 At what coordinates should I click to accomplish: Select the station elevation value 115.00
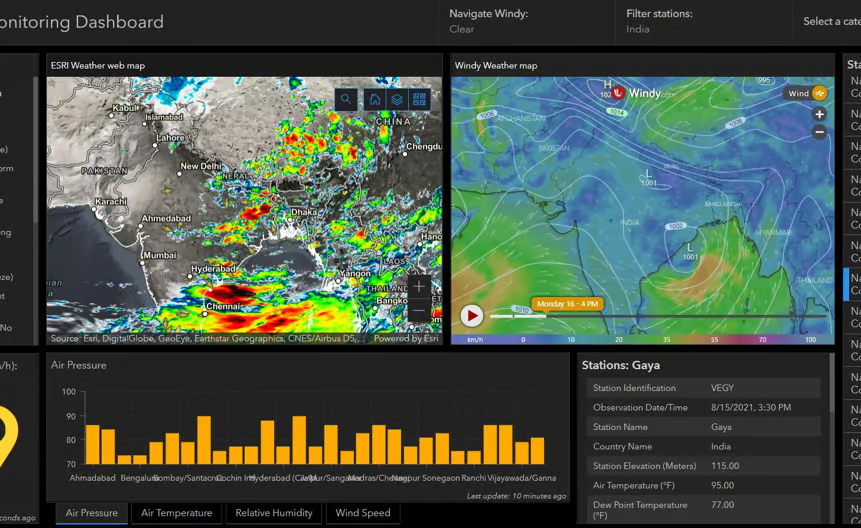pyautogui.click(x=725, y=466)
